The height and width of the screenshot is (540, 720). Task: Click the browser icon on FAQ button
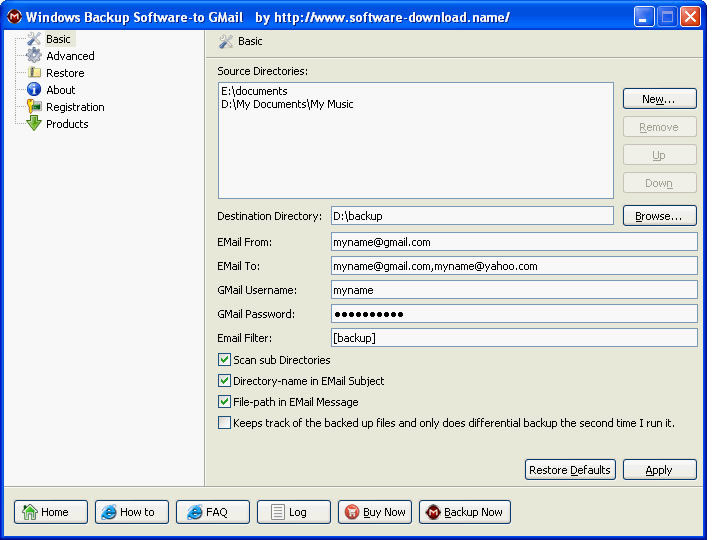point(195,512)
